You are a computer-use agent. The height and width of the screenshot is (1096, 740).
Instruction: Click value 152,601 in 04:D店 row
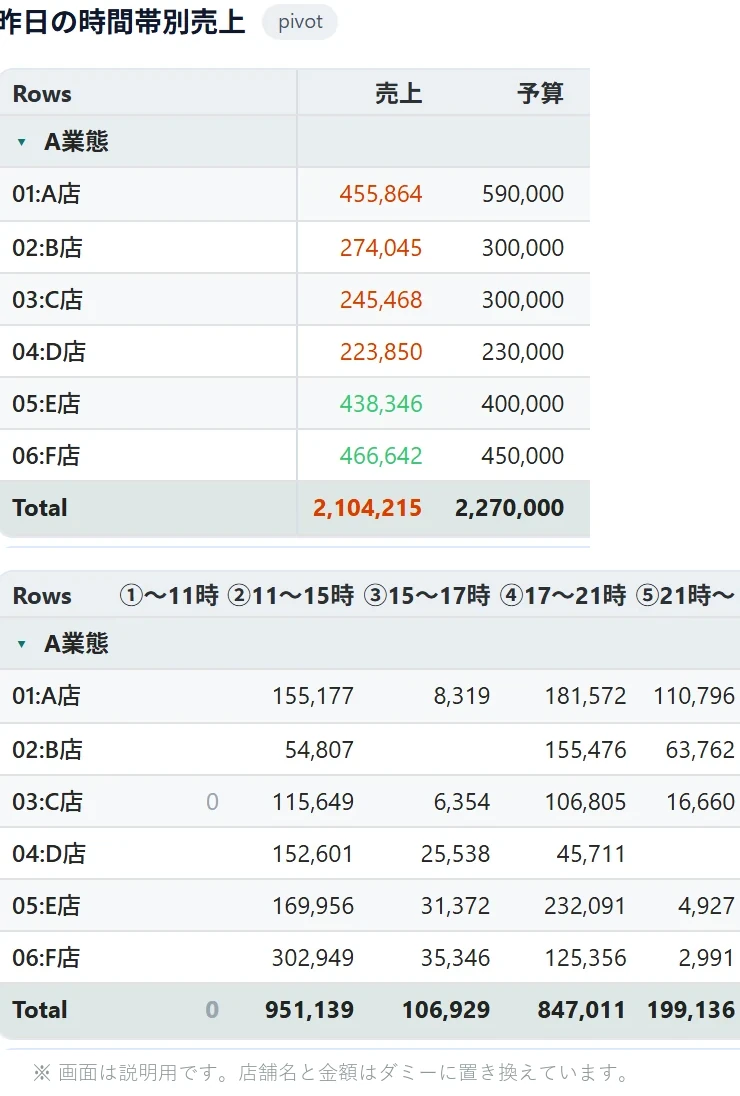tap(313, 854)
